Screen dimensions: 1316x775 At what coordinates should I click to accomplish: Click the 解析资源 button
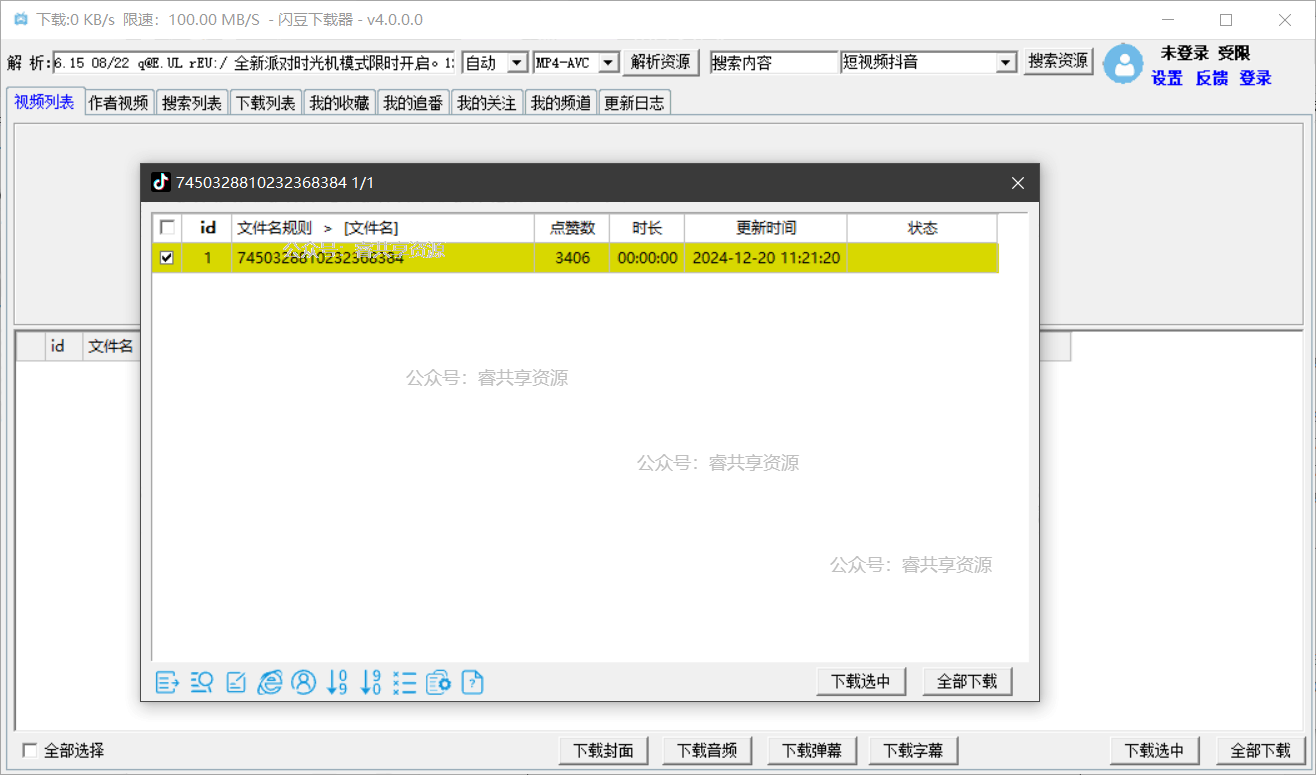click(661, 62)
